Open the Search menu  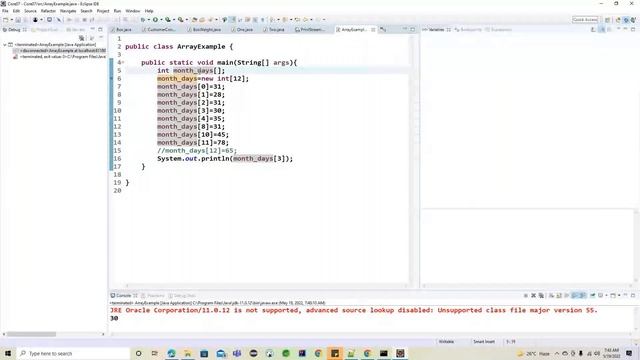pos(86,11)
